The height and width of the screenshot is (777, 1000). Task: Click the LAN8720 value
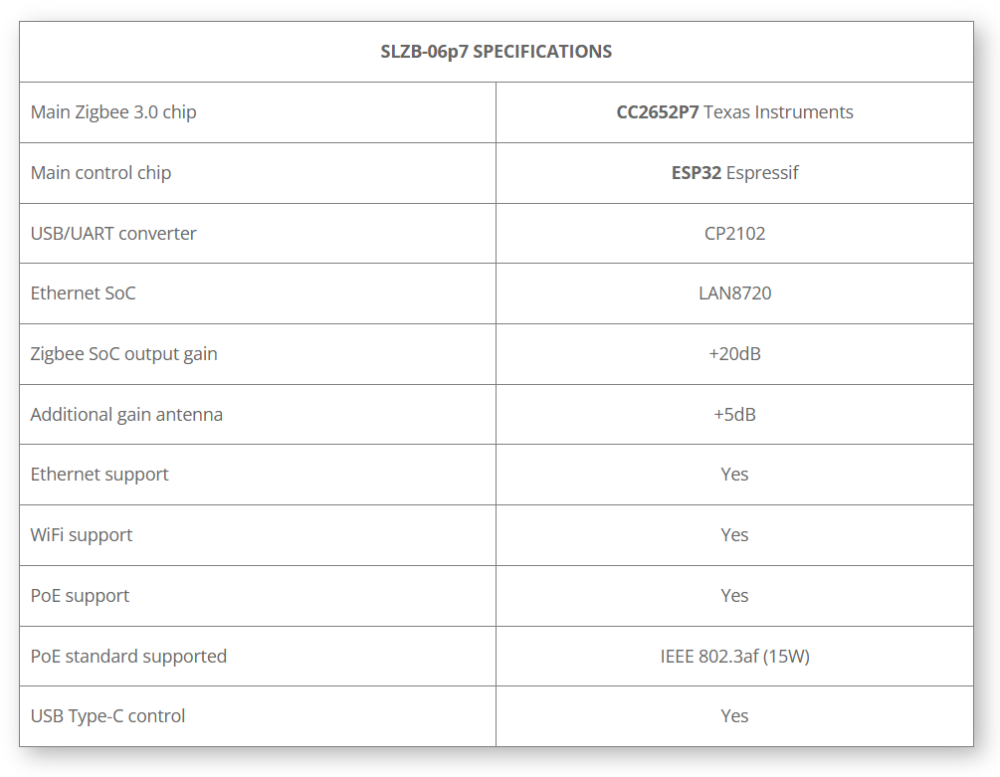click(734, 293)
